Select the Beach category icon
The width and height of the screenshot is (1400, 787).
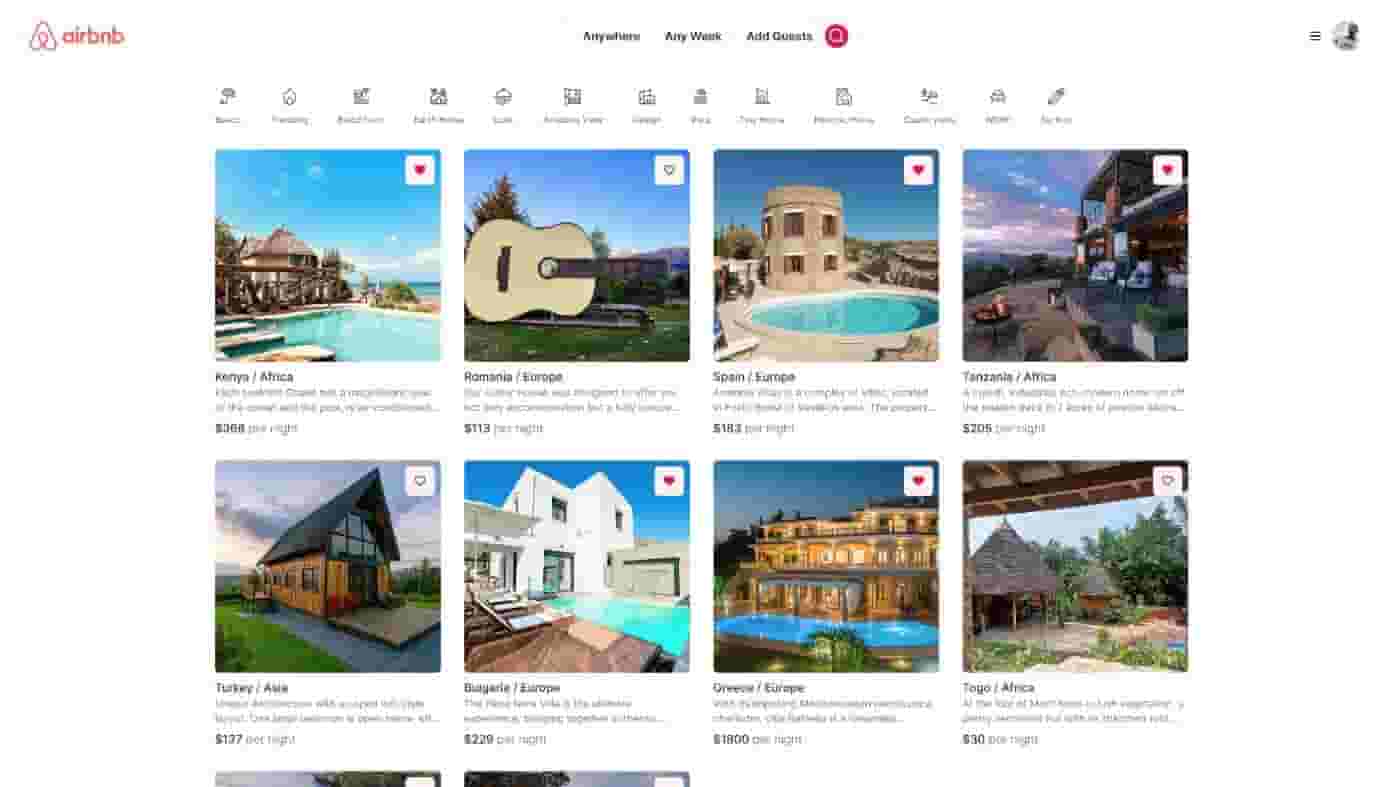228,97
